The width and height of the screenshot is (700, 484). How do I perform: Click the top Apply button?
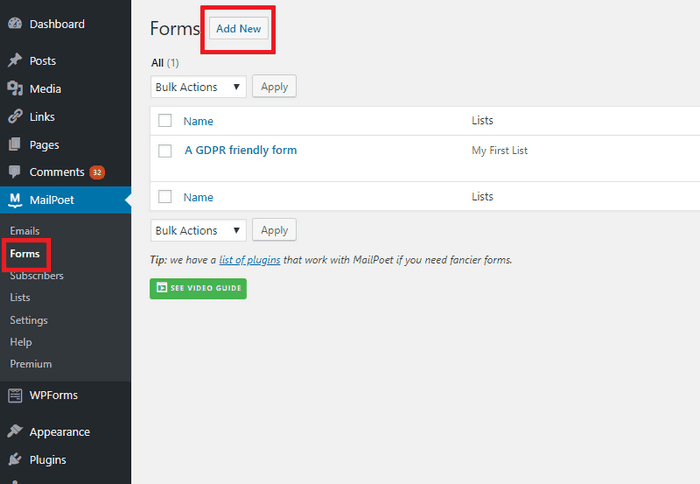pos(274,87)
